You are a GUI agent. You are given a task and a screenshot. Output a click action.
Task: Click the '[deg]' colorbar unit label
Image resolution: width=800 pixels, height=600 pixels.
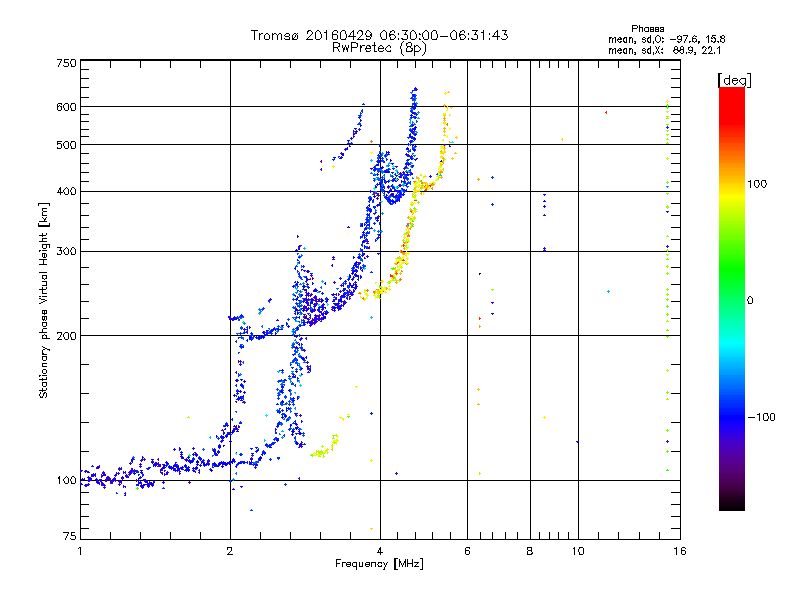[734, 80]
